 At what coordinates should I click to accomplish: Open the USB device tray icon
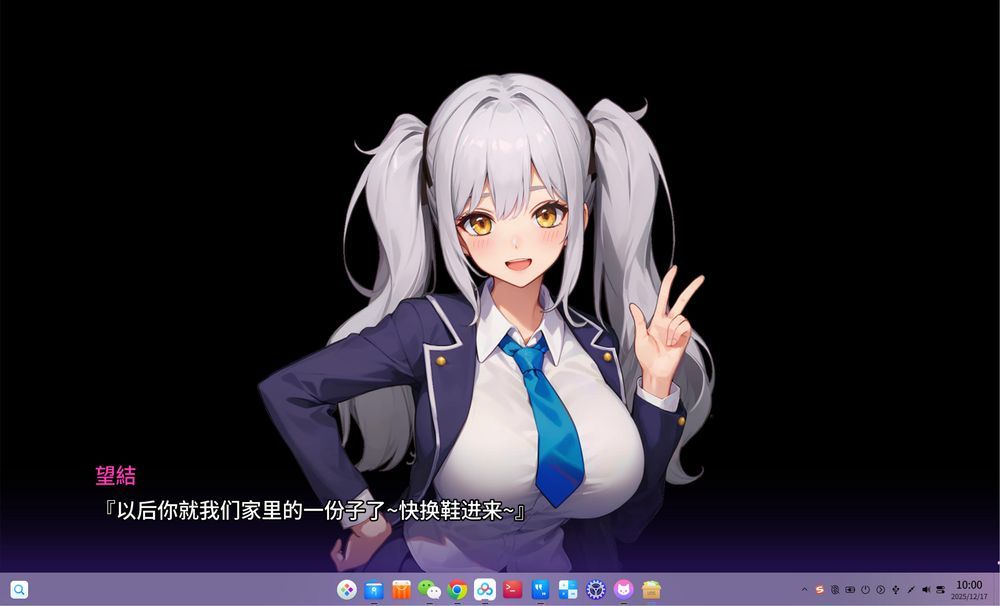coord(895,590)
